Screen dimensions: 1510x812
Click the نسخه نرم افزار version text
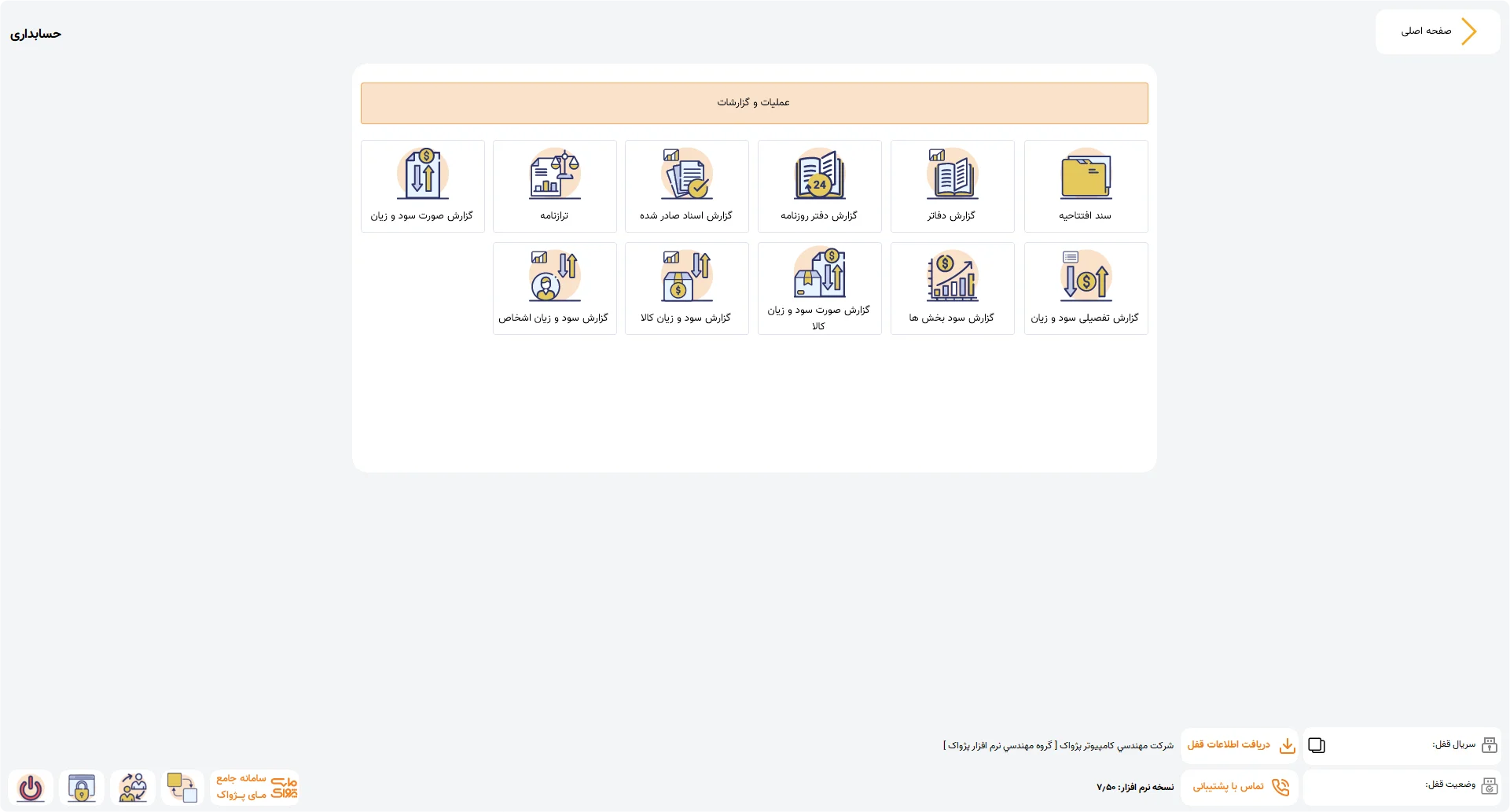[x=1135, y=787]
